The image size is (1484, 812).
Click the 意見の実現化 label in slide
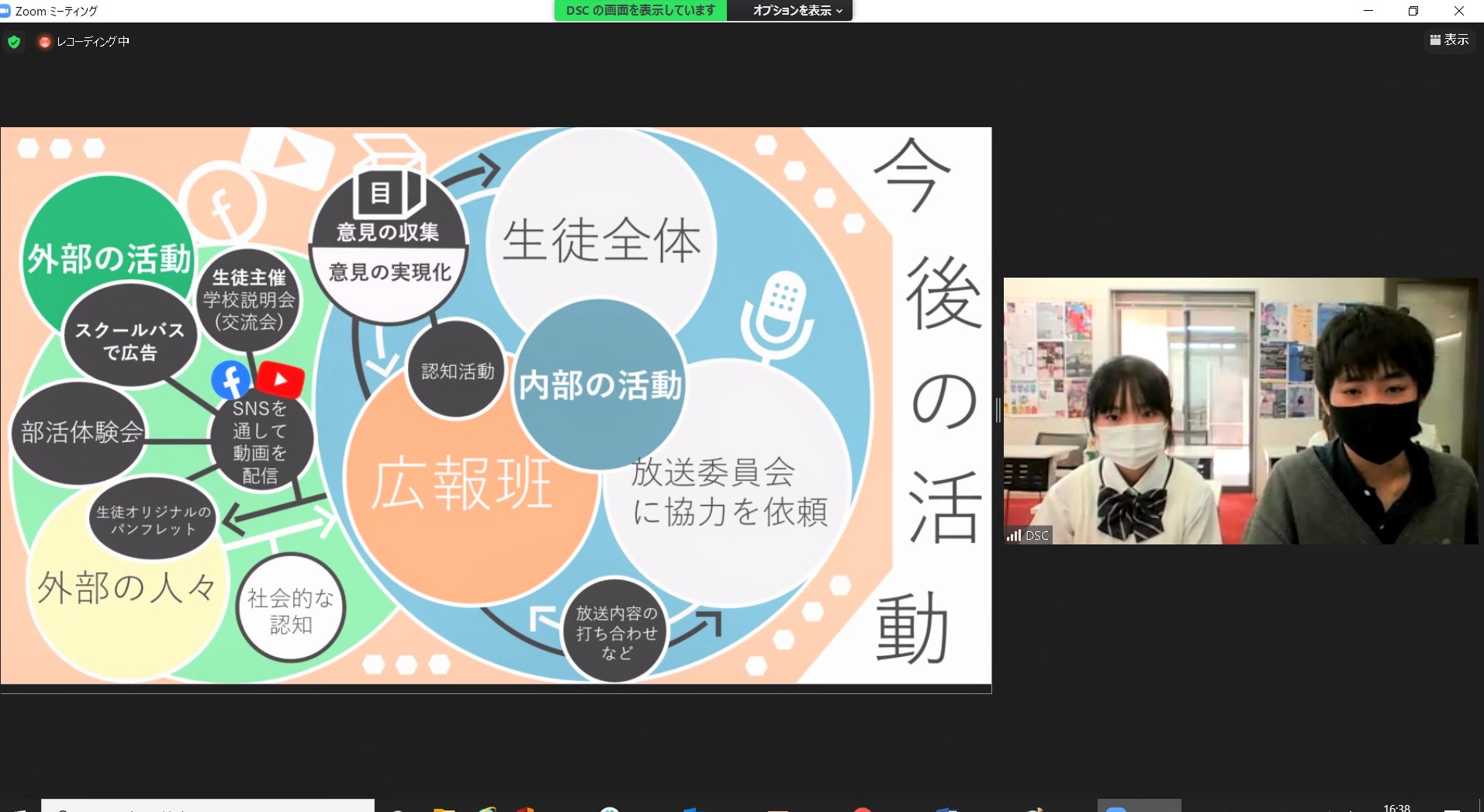(x=390, y=272)
